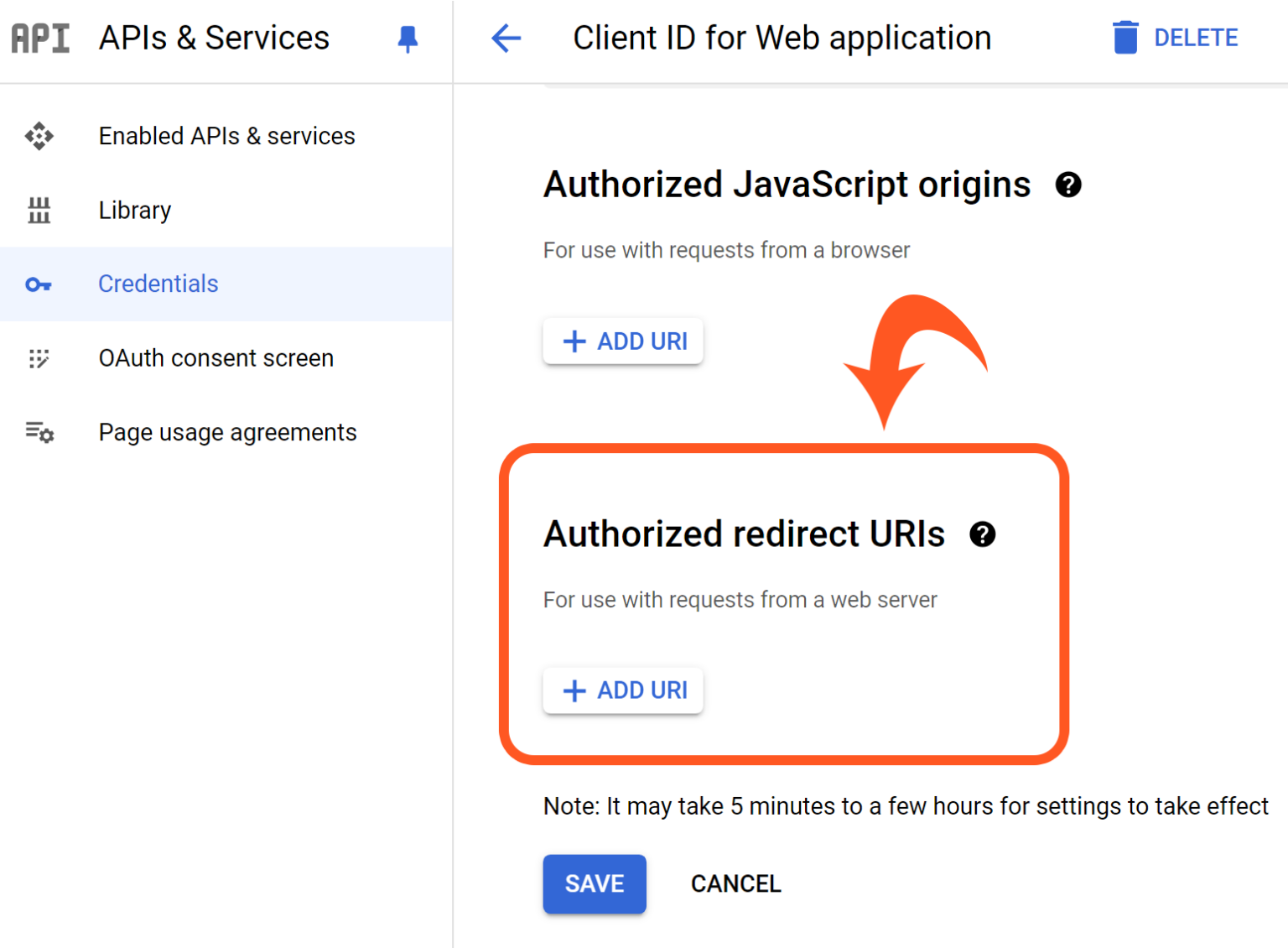Add URI under Authorized redirect URIs
This screenshot has height=948, width=1288.
pos(623,690)
